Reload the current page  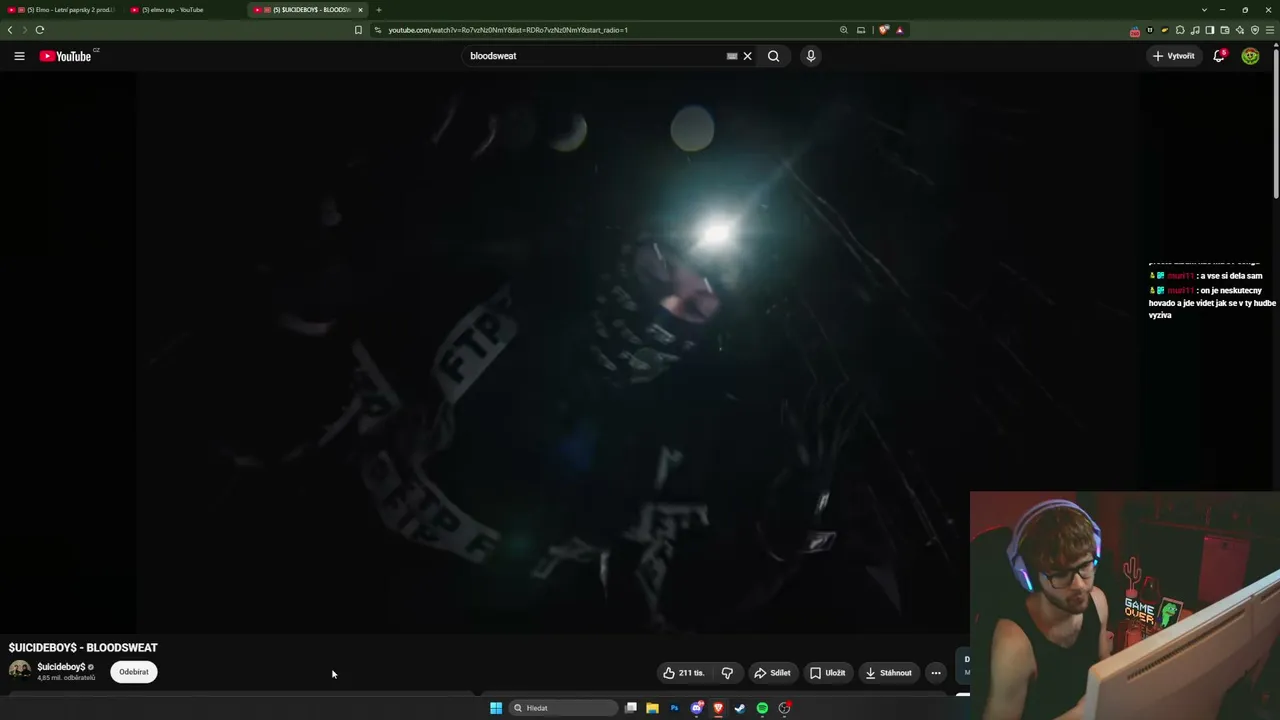(40, 30)
